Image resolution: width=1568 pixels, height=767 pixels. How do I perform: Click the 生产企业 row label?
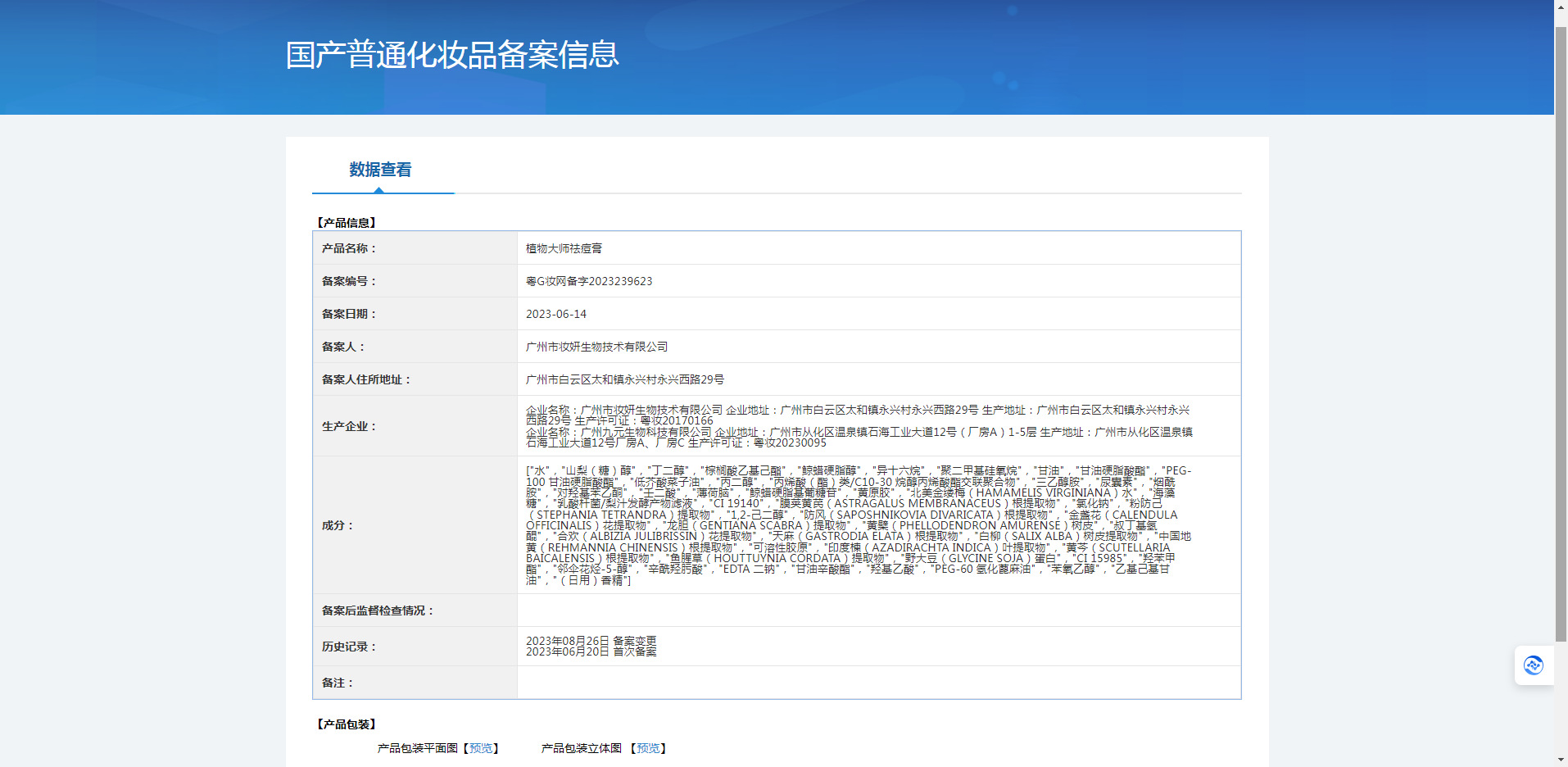click(x=349, y=426)
